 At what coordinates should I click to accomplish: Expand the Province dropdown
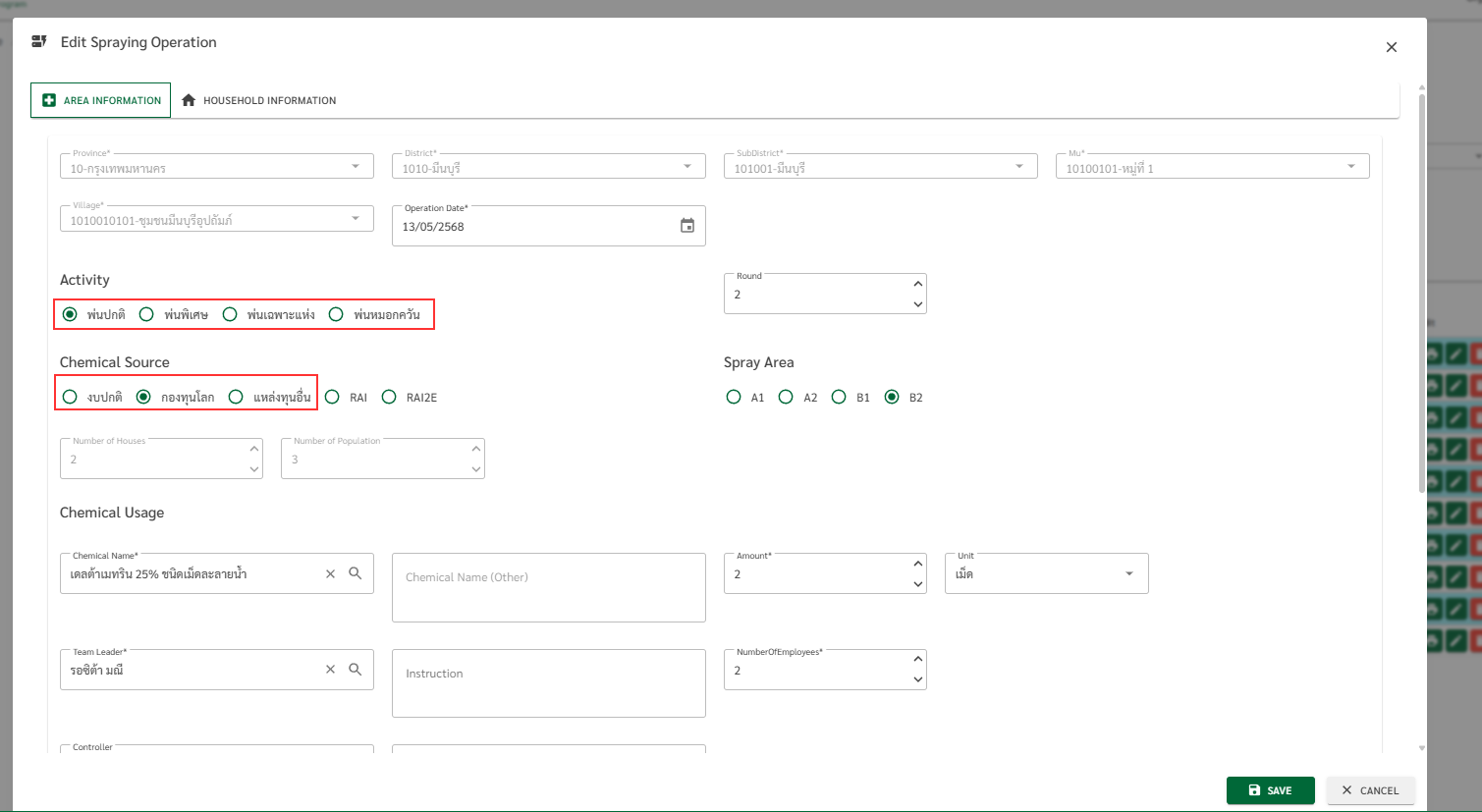click(356, 167)
